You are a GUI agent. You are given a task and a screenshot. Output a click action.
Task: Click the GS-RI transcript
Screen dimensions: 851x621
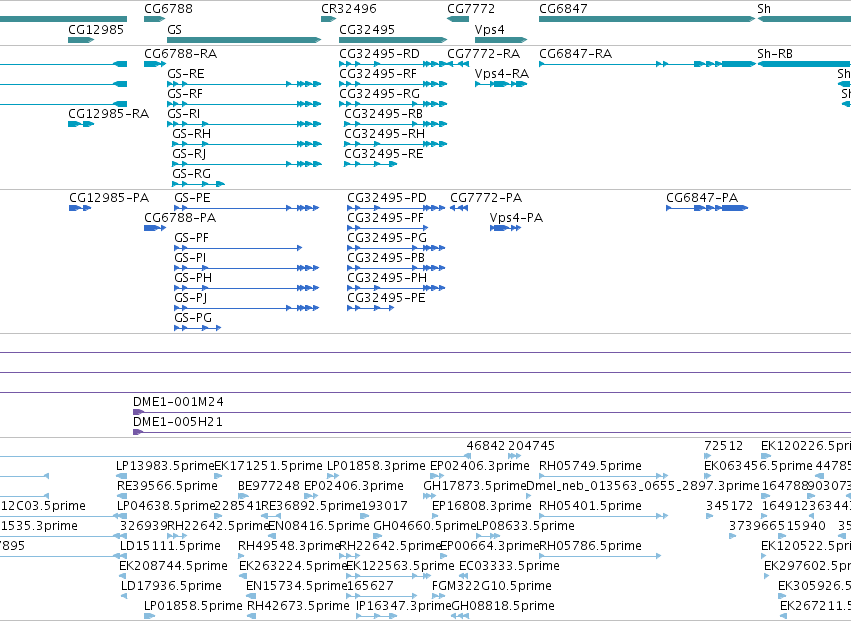pyautogui.click(x=244, y=124)
